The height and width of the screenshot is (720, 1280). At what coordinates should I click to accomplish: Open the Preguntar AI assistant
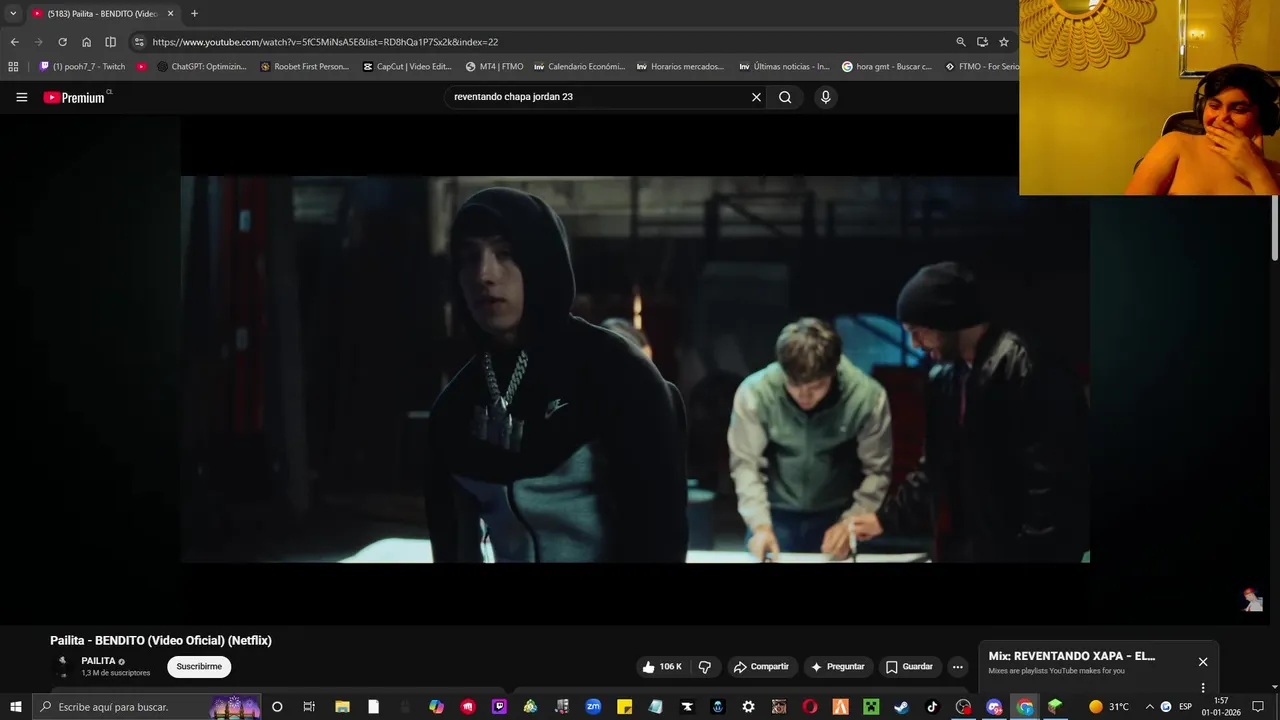837,667
